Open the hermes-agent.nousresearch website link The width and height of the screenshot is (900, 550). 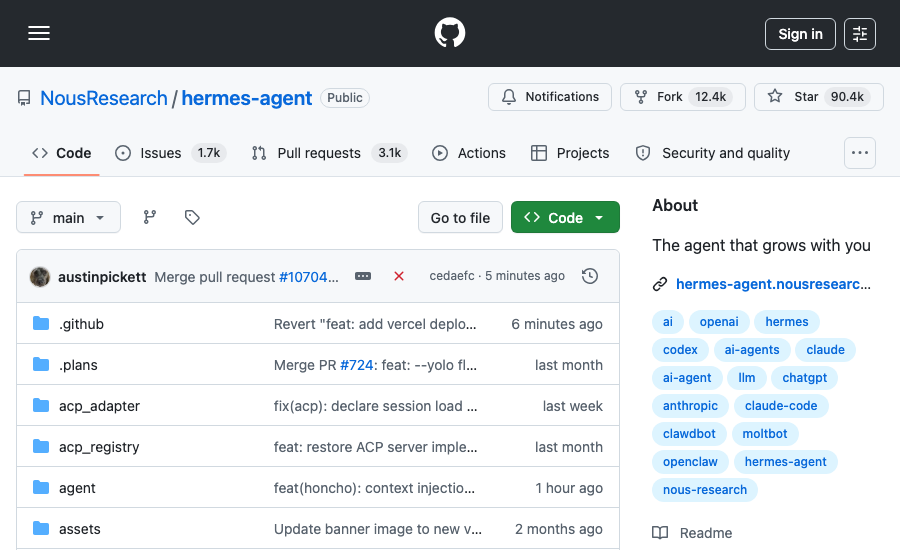773,284
